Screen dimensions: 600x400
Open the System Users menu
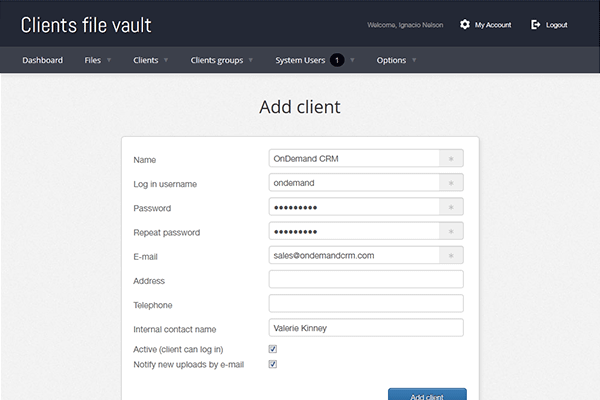point(300,60)
